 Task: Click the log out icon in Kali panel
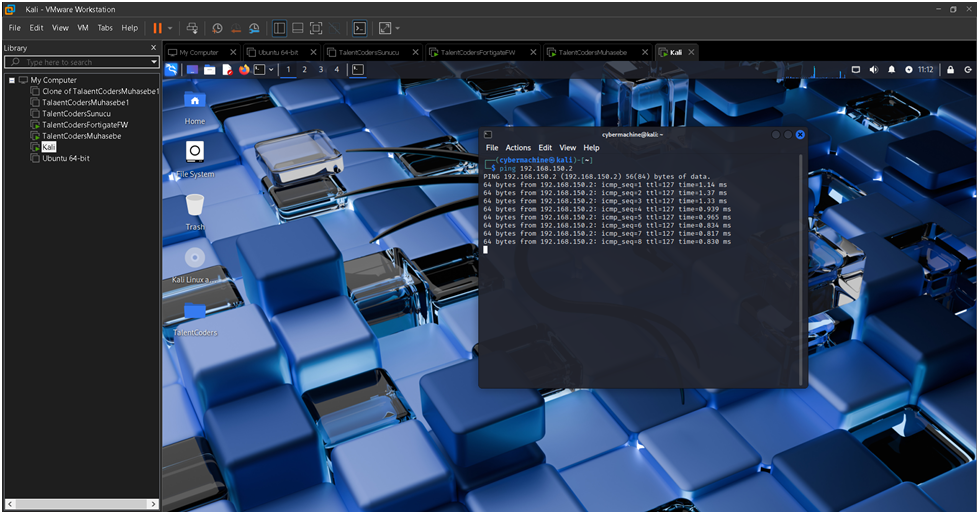968,69
